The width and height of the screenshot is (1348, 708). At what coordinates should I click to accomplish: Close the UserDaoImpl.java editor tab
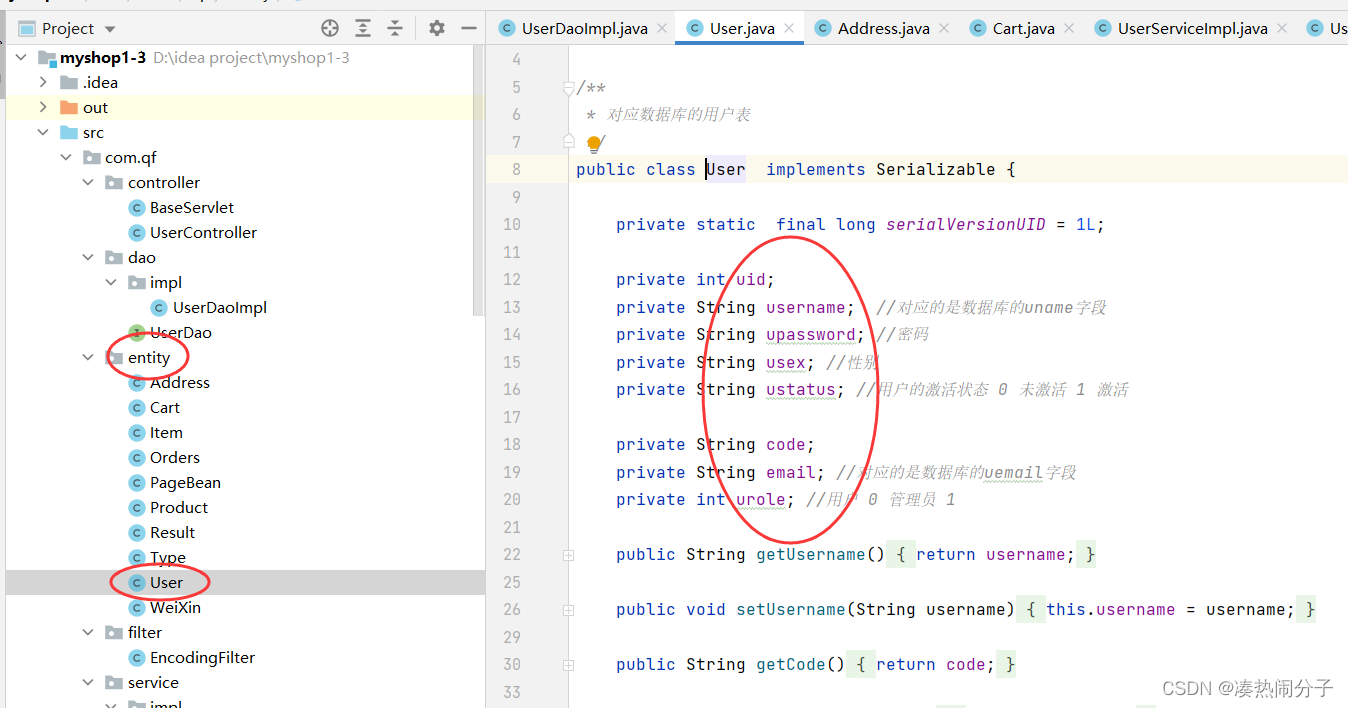[660, 28]
